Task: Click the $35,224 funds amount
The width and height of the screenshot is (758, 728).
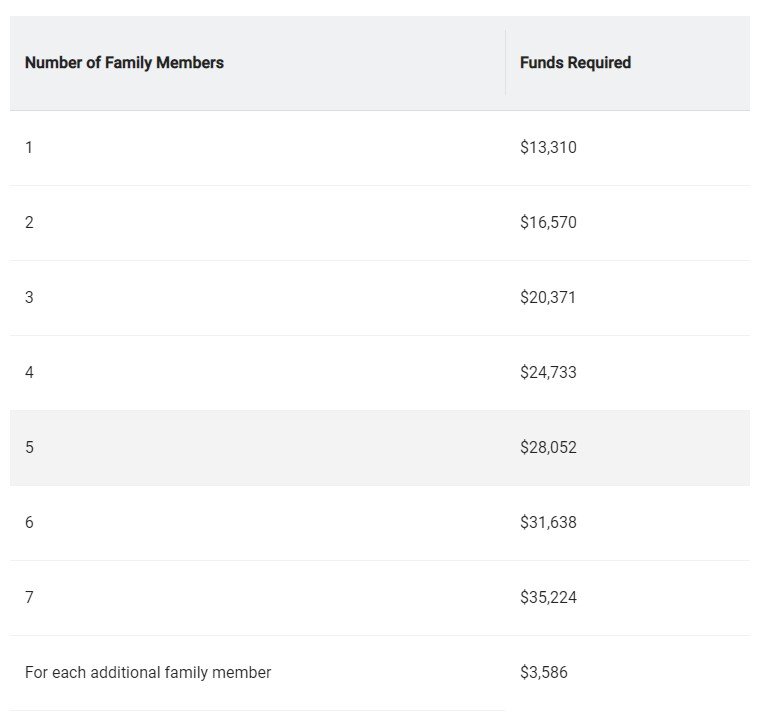Action: click(548, 598)
